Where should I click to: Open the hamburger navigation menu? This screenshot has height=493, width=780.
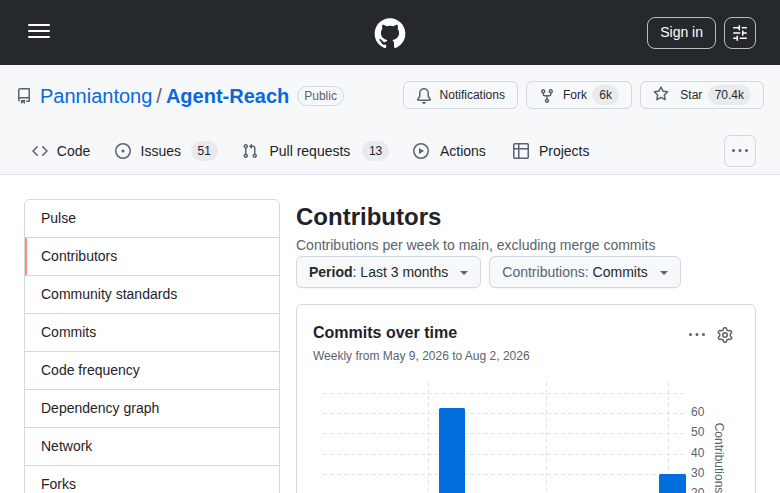(39, 31)
